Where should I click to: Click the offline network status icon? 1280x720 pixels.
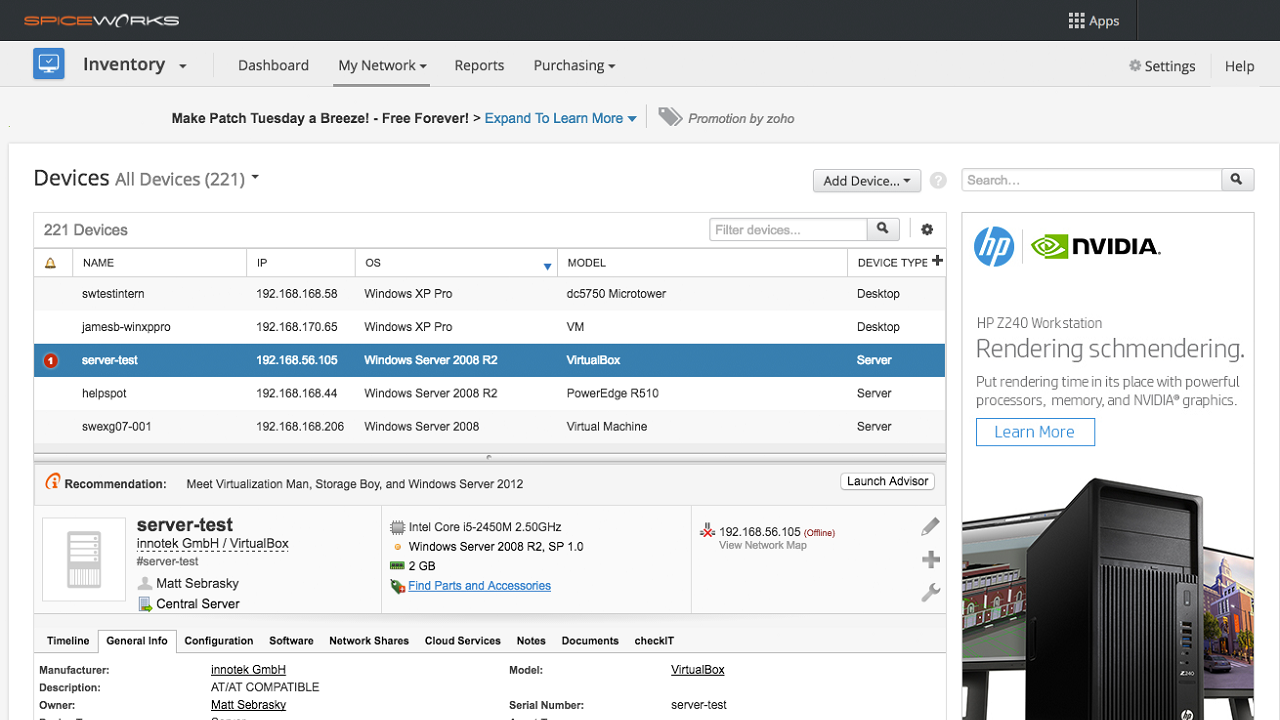pos(708,531)
